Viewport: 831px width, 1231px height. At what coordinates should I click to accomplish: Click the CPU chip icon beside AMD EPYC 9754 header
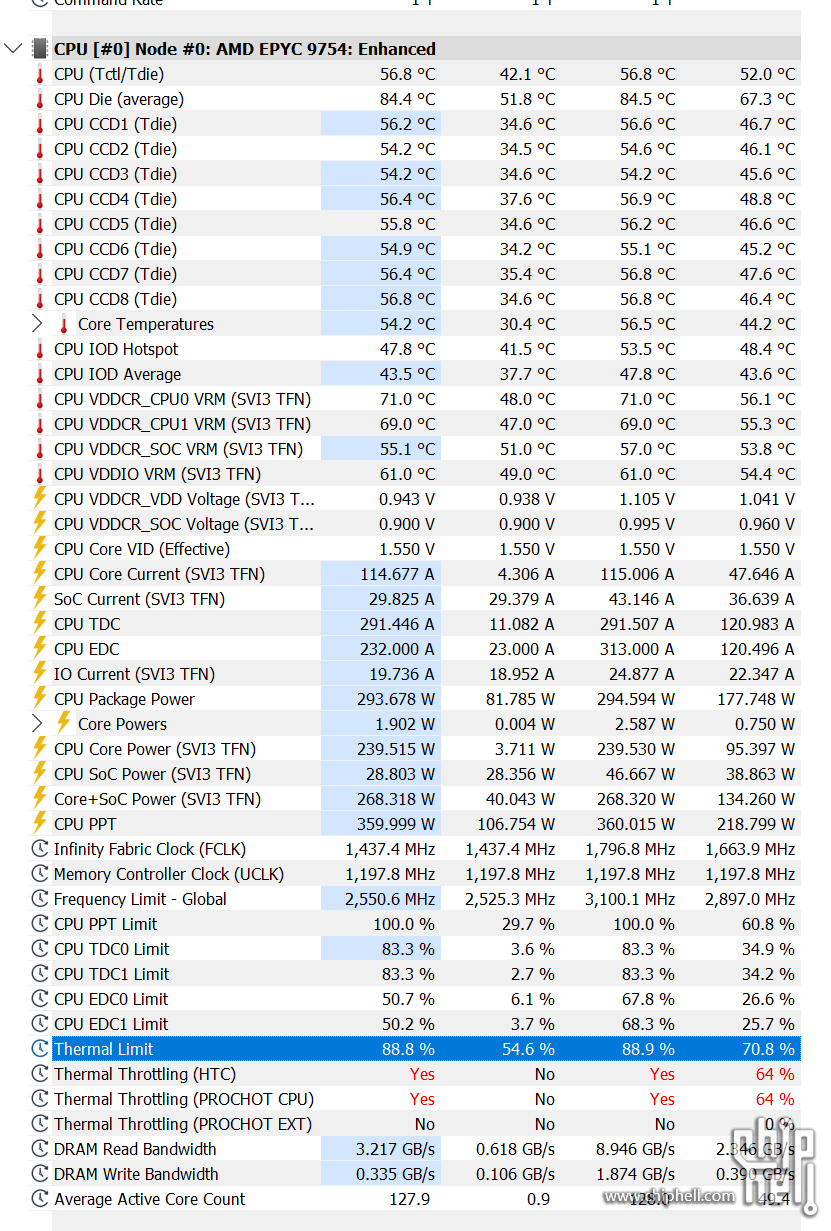point(40,48)
